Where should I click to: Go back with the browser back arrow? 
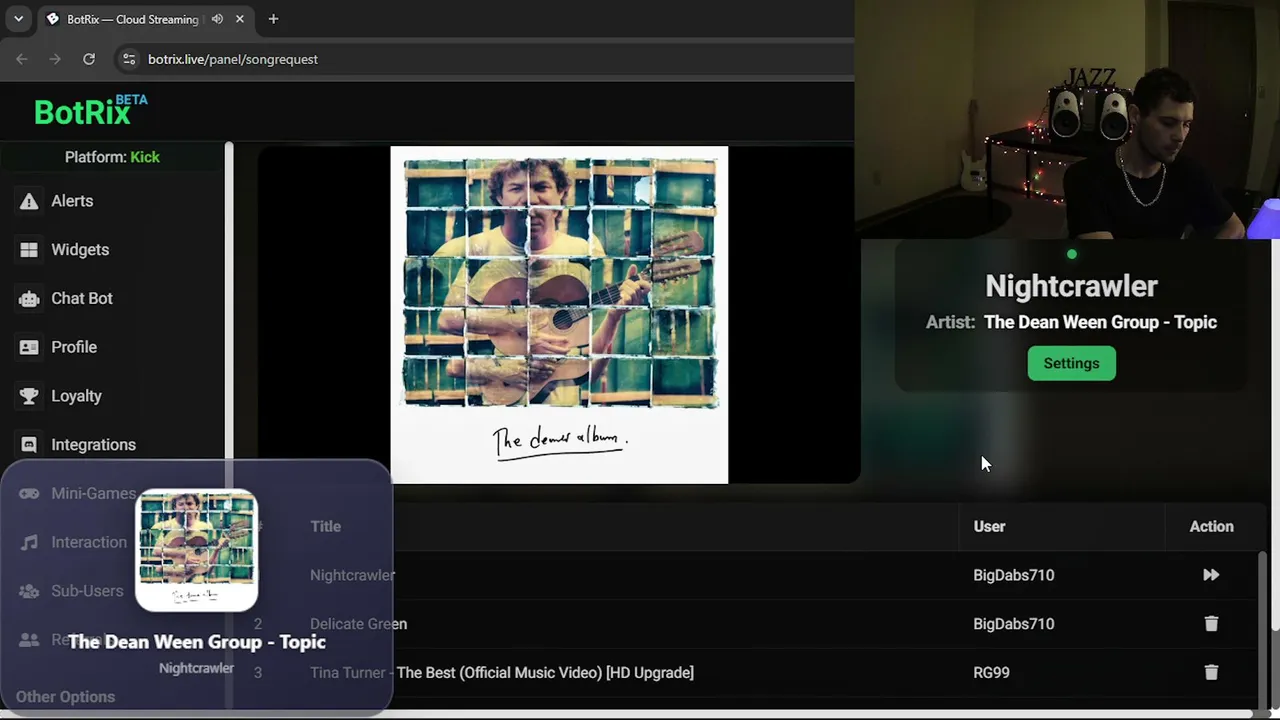click(x=22, y=59)
